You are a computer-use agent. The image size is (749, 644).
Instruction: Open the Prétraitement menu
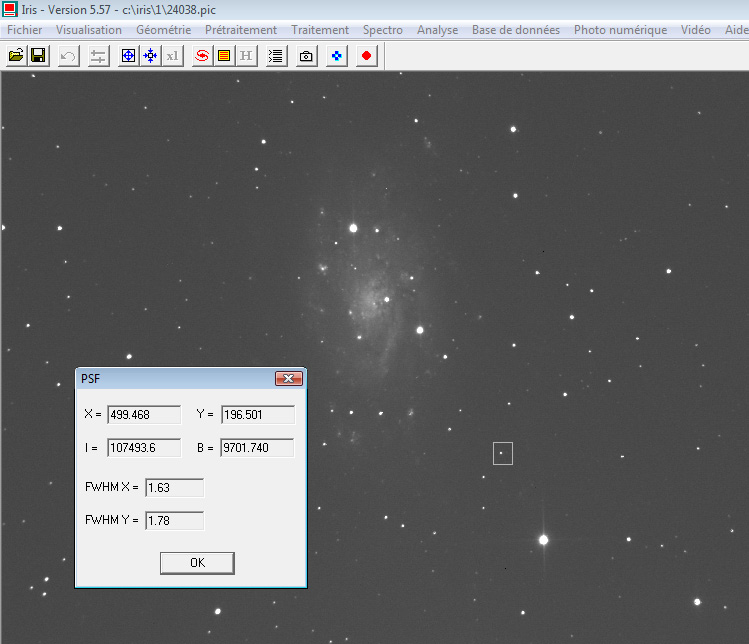click(241, 30)
